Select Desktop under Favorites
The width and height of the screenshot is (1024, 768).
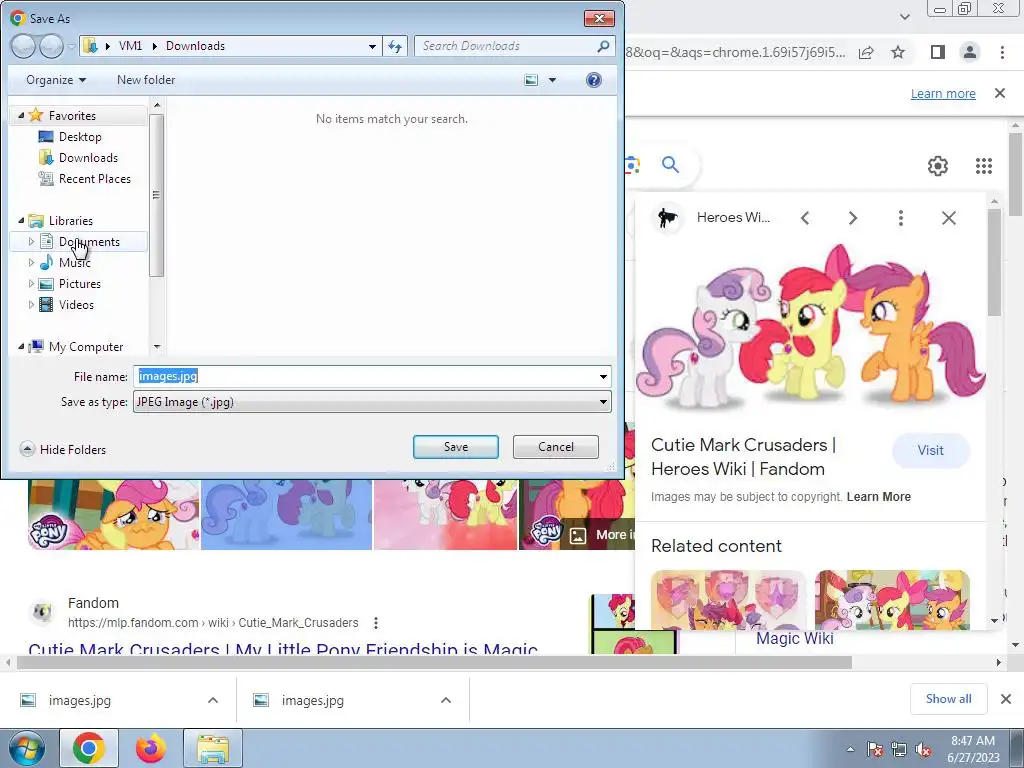coord(70,136)
